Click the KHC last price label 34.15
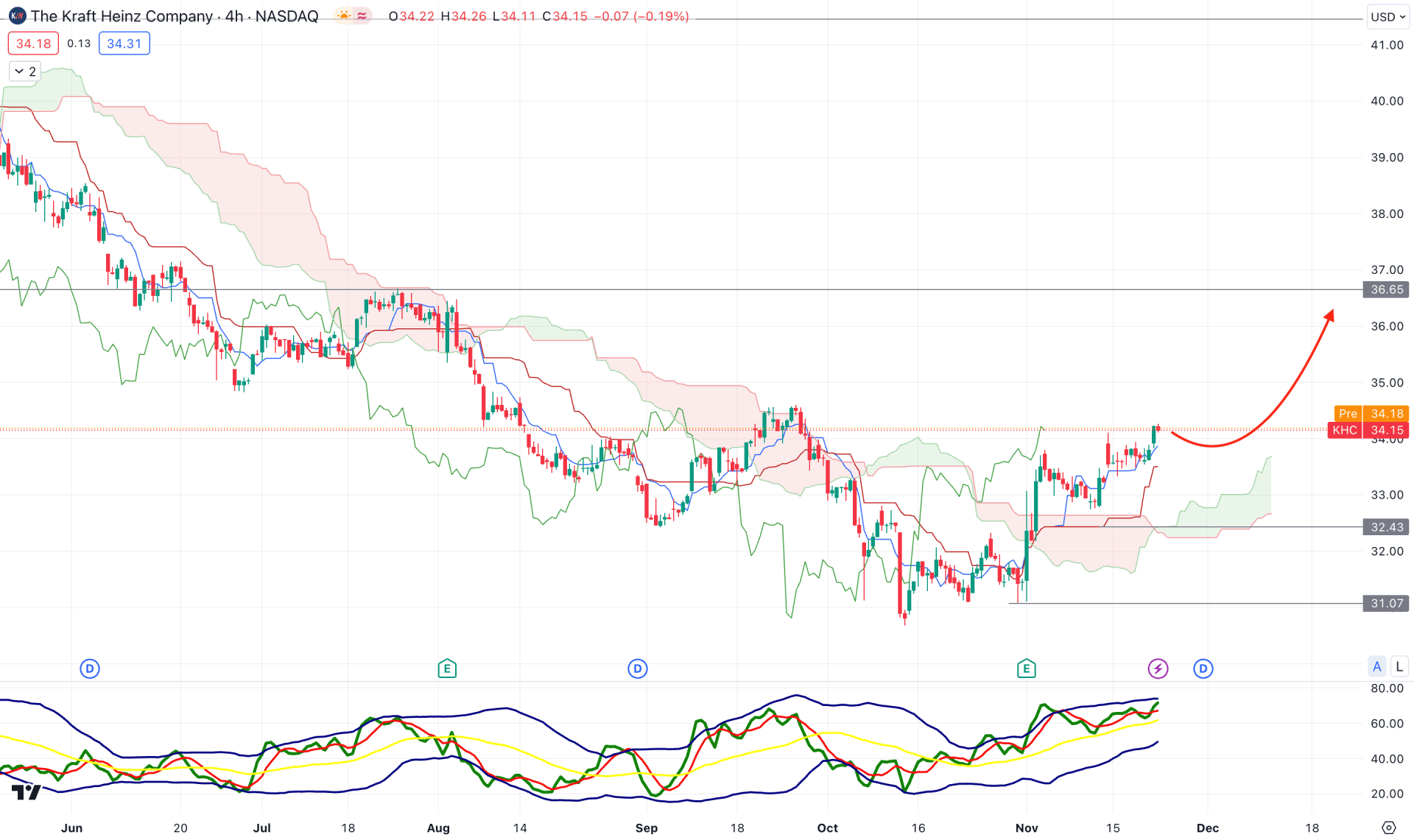This screenshot has height=840, width=1414. (1368, 430)
